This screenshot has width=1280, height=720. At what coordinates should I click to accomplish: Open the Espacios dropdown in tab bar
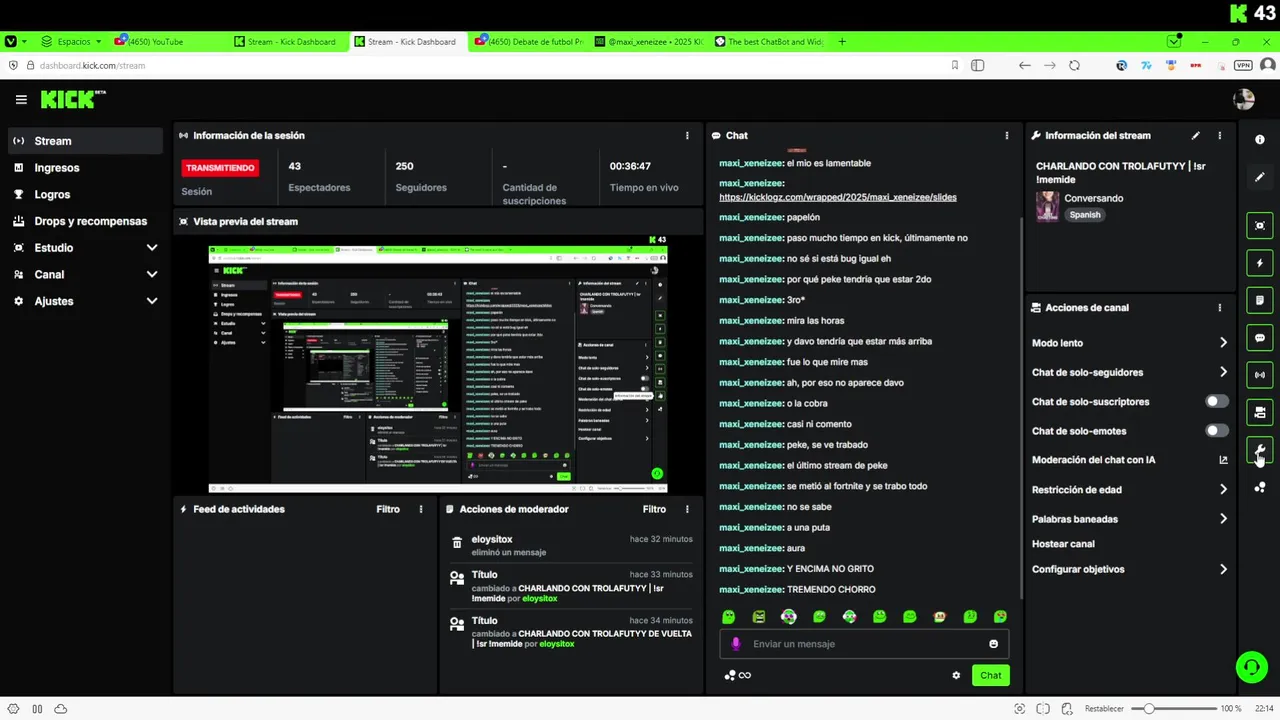click(71, 41)
